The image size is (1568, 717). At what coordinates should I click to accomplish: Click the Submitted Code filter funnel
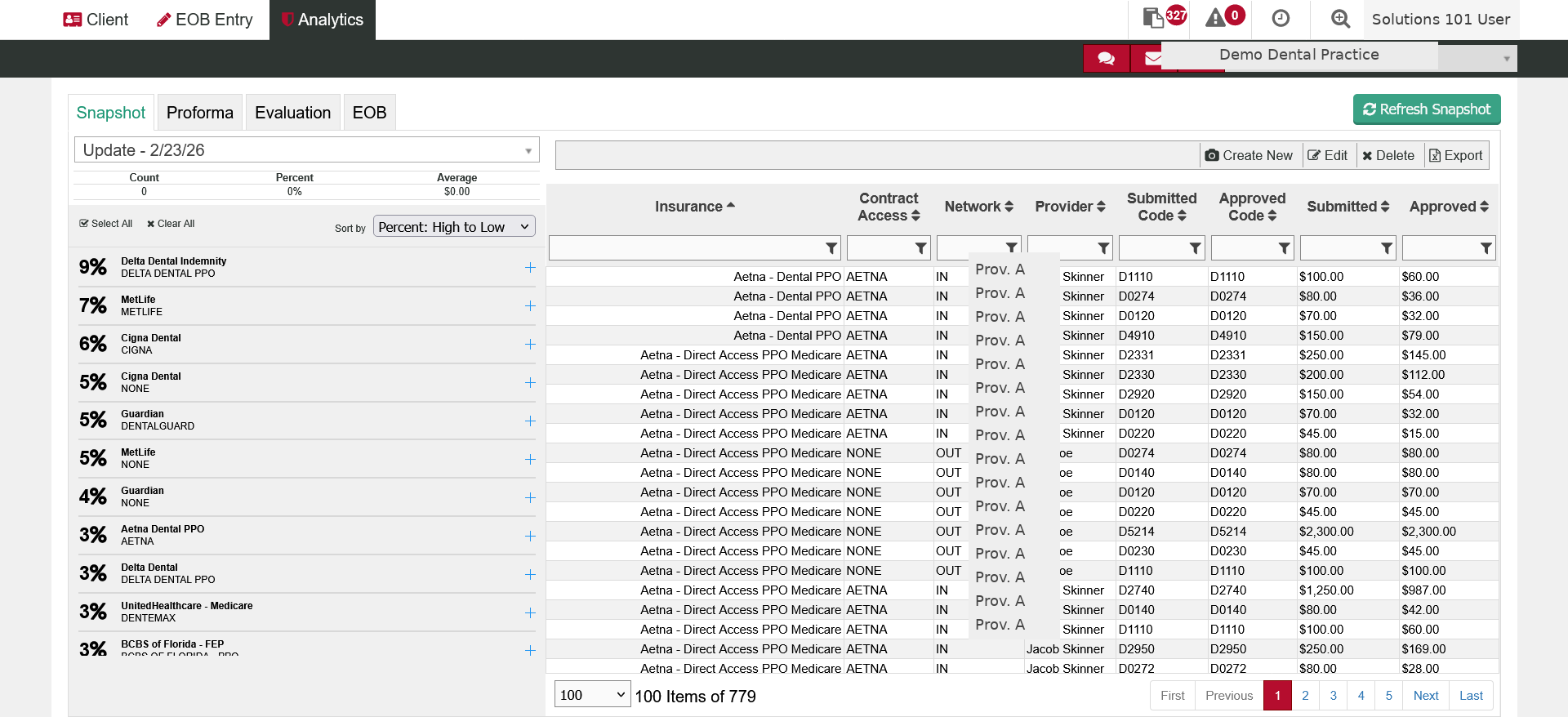(x=1195, y=248)
